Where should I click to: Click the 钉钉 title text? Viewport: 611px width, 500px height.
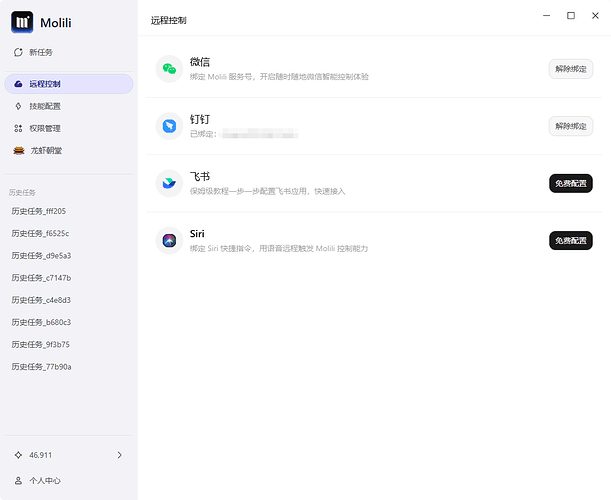(200, 119)
